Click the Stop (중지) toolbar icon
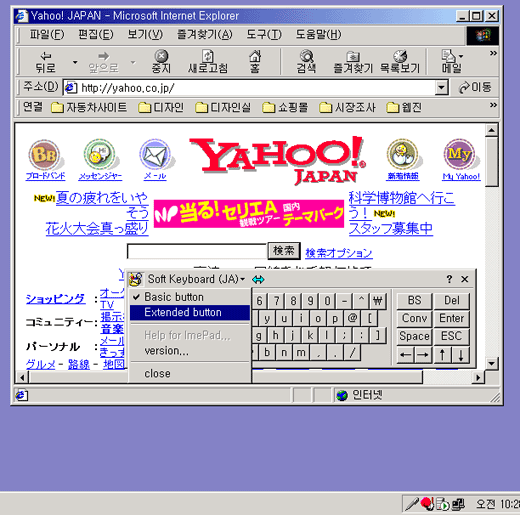520x515 pixels. pyautogui.click(x=161, y=56)
